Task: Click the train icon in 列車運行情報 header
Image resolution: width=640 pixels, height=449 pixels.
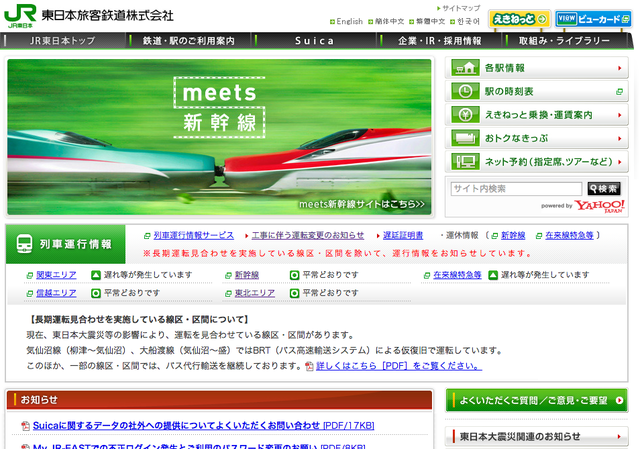Action: pyautogui.click(x=24, y=244)
